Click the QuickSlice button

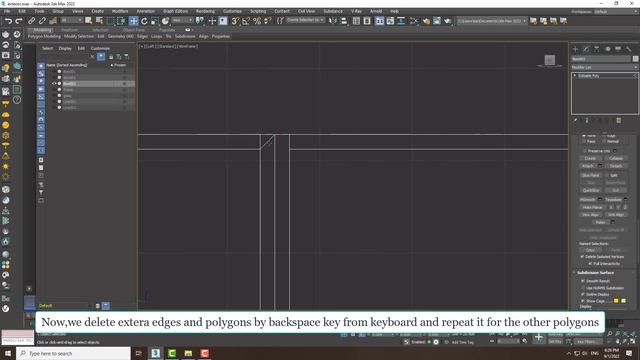point(591,190)
